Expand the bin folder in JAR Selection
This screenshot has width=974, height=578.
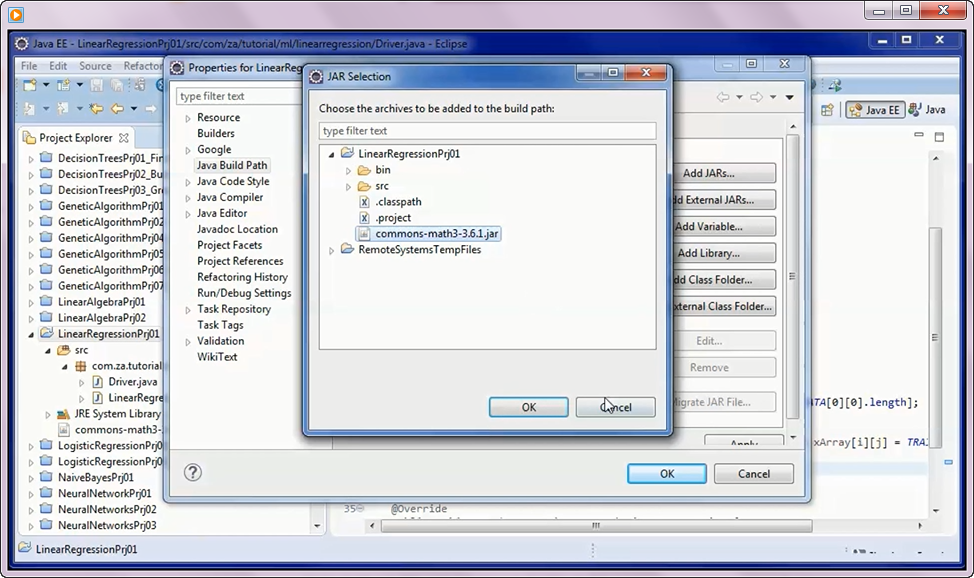[348, 170]
